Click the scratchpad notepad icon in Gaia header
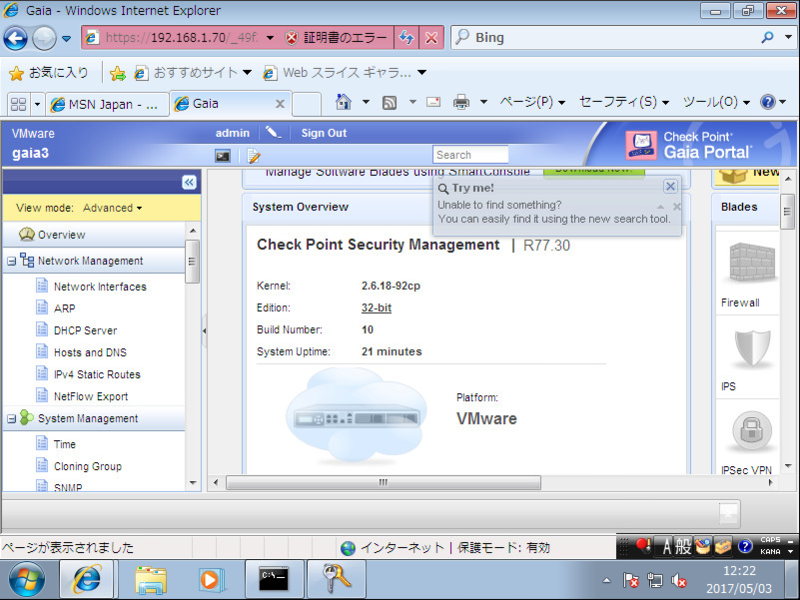Viewport: 800px width, 600px height. tap(254, 156)
